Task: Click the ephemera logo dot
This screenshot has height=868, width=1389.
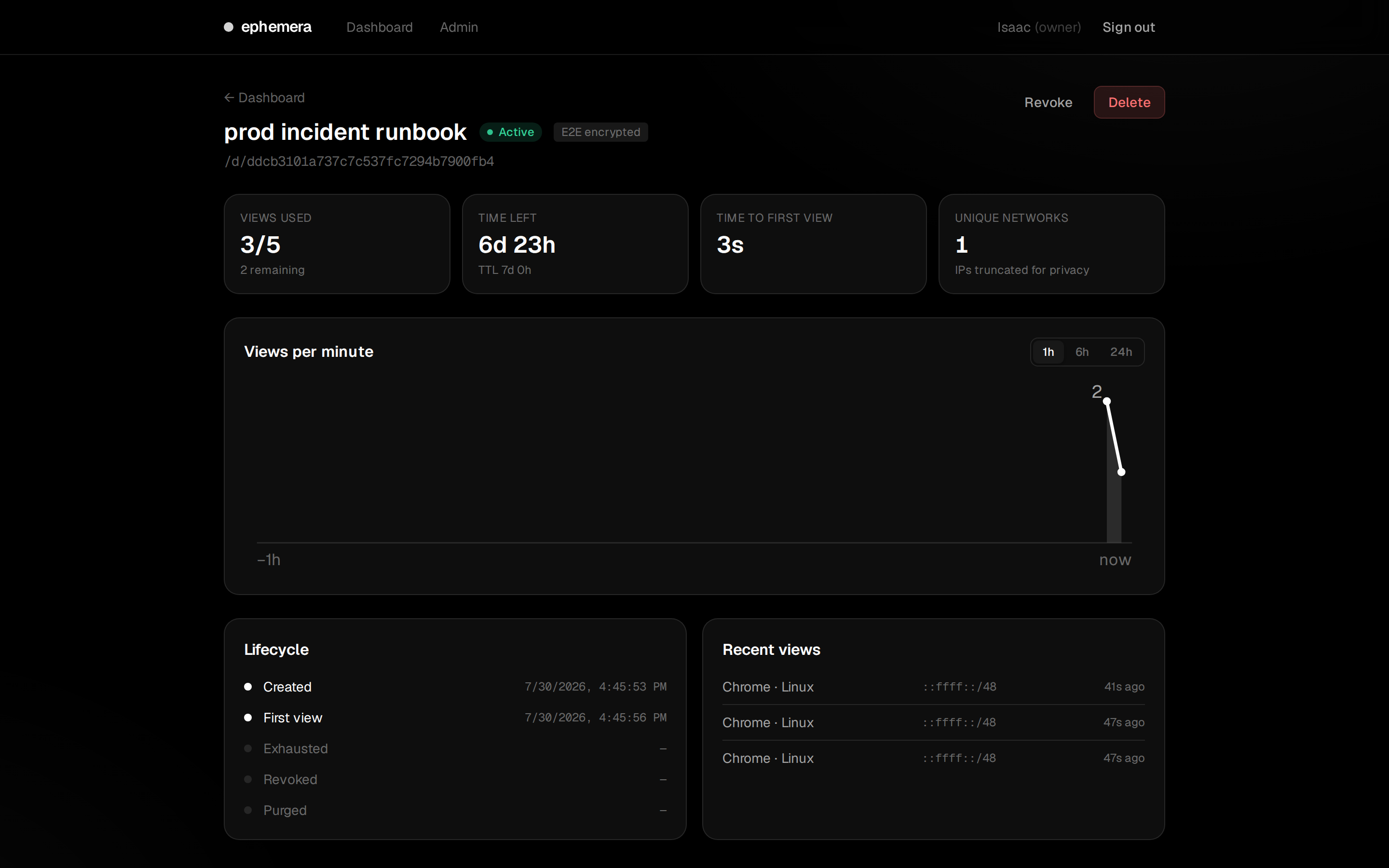Action: pos(229,27)
